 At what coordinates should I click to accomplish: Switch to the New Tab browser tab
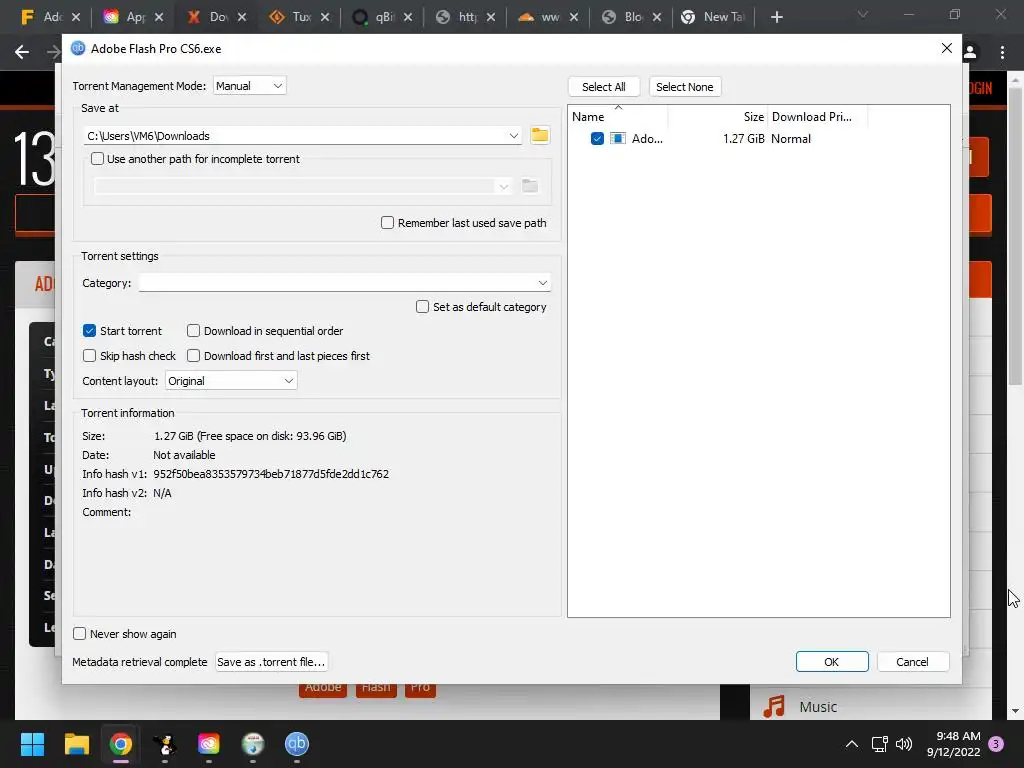(x=714, y=17)
